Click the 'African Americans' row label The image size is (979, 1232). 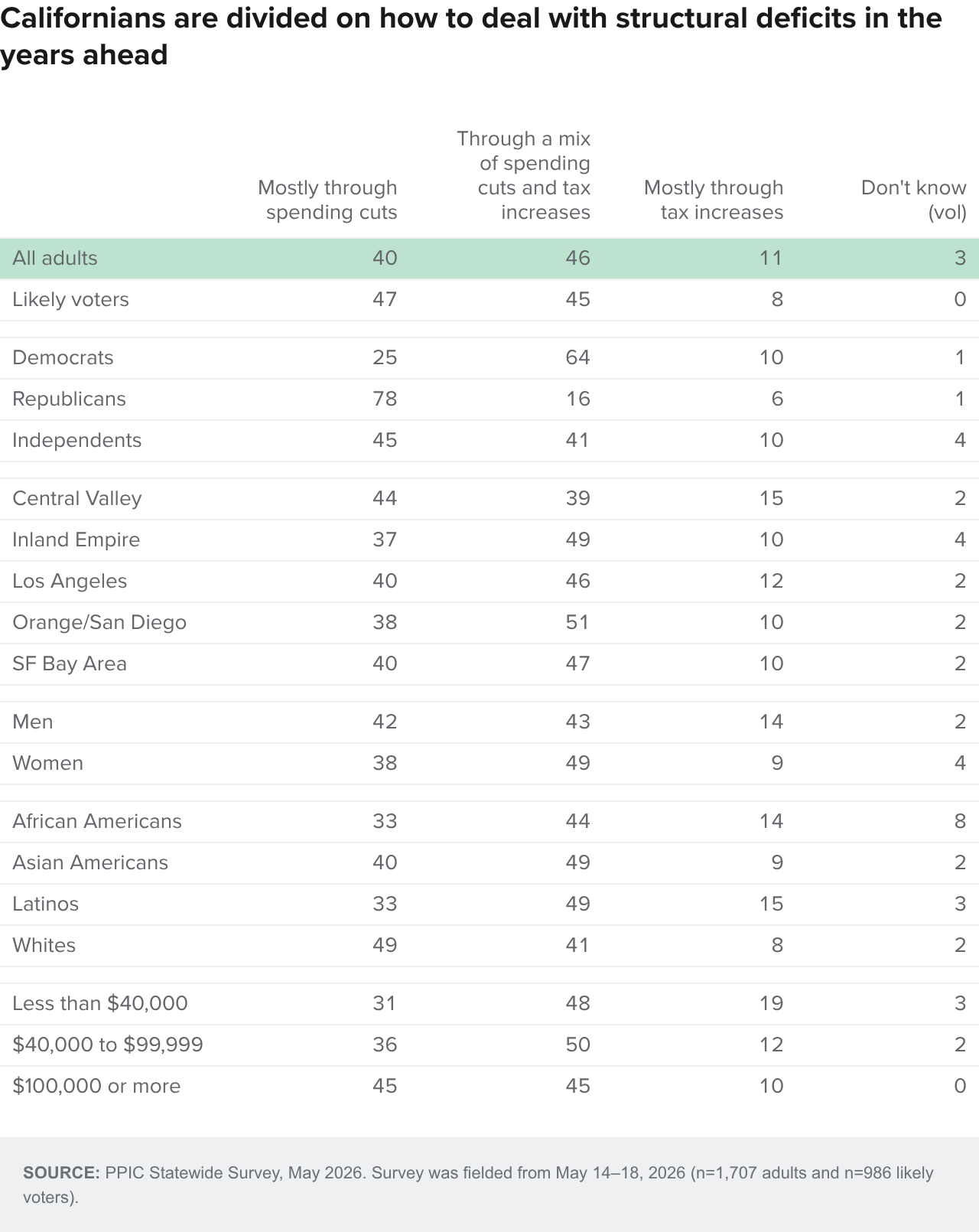[x=97, y=821]
